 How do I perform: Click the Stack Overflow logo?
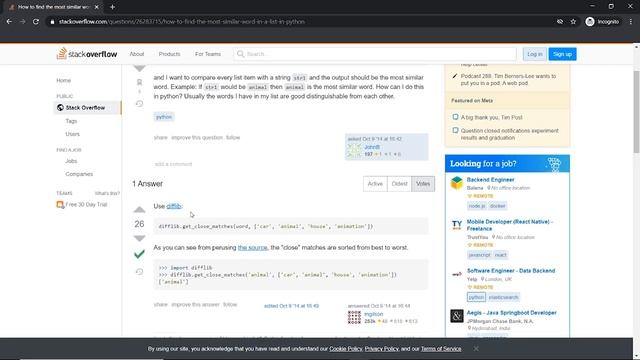(87, 53)
